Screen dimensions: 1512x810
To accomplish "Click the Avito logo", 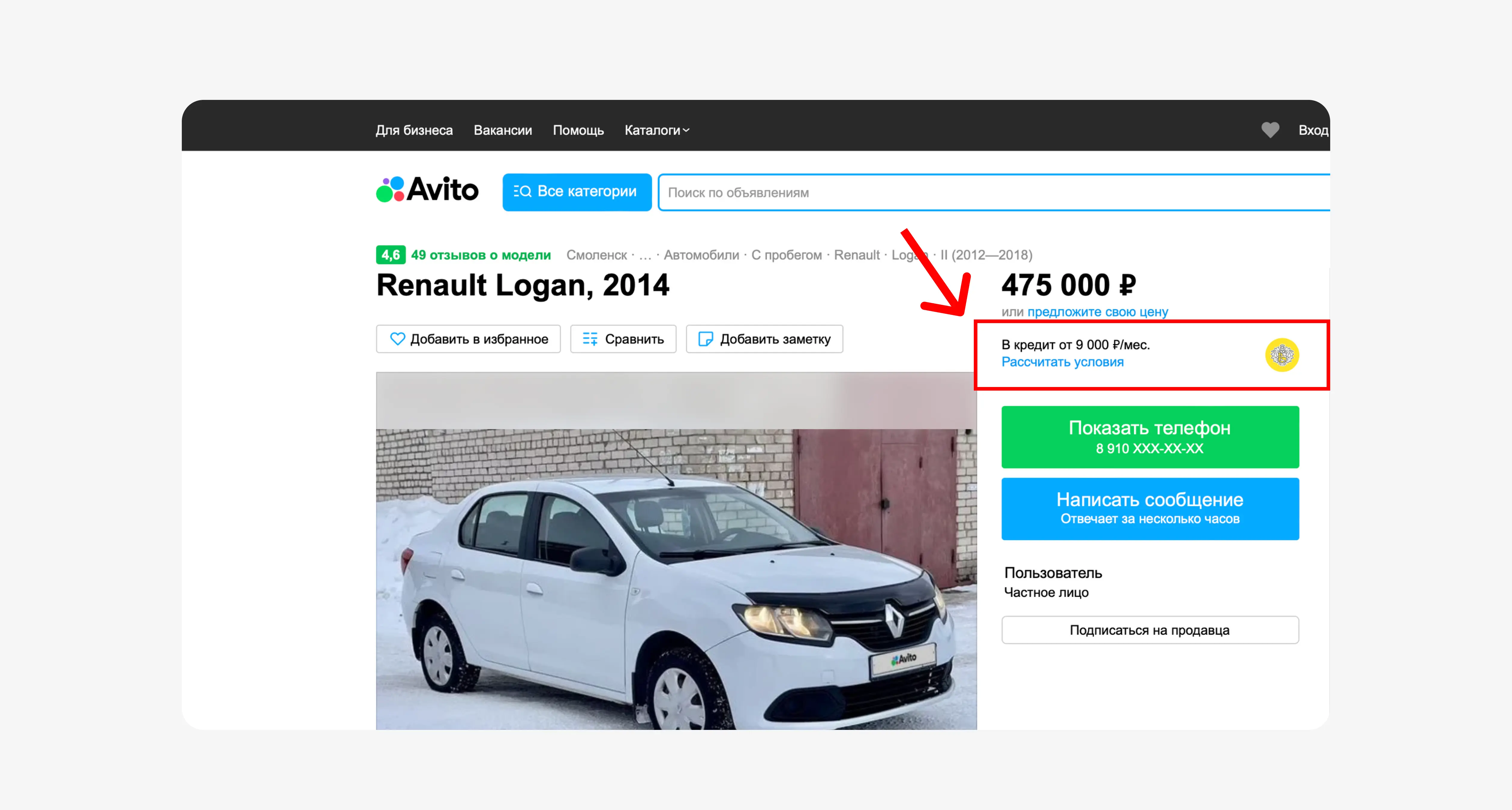I will coord(427,190).
